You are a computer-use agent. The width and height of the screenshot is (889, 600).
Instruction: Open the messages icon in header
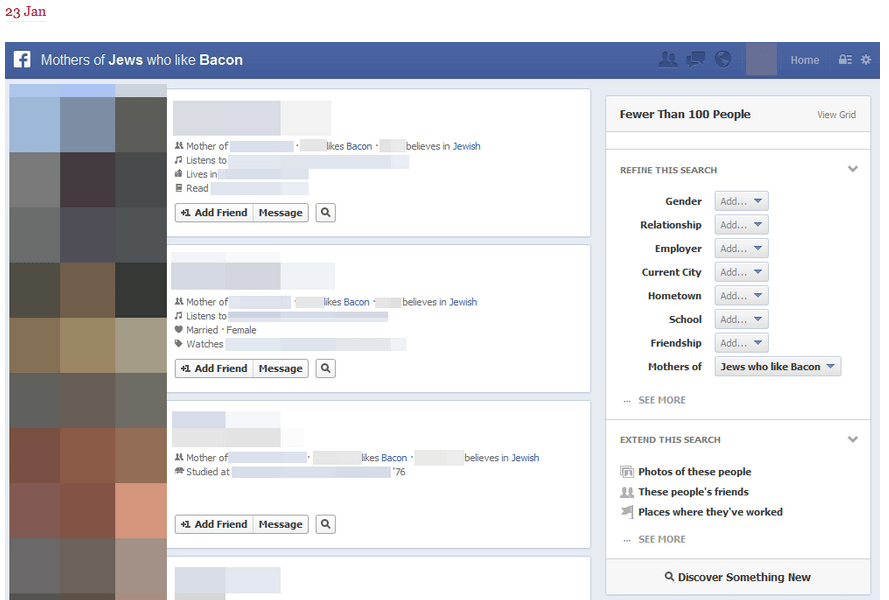[x=696, y=59]
